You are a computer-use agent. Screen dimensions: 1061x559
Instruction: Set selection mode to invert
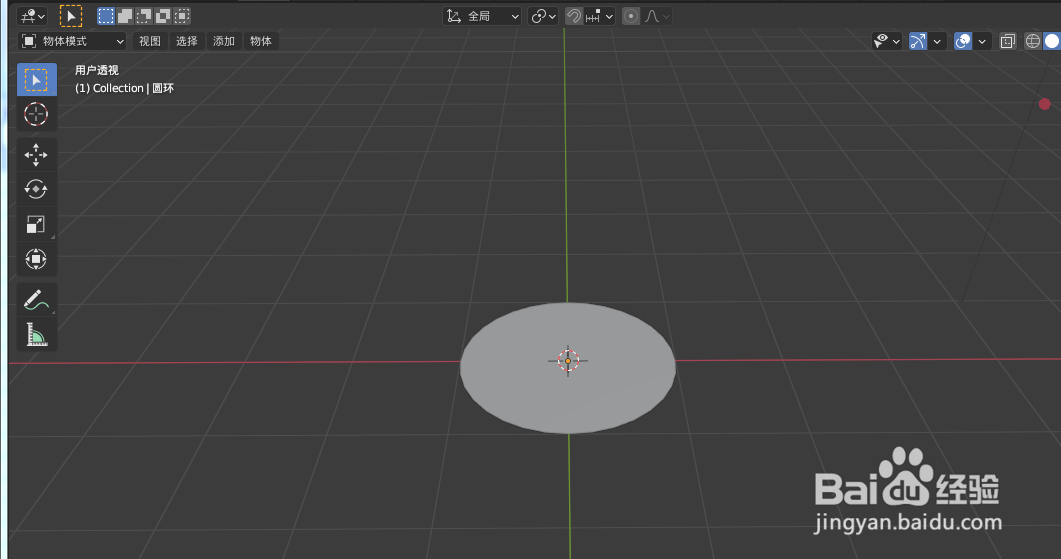pos(162,16)
